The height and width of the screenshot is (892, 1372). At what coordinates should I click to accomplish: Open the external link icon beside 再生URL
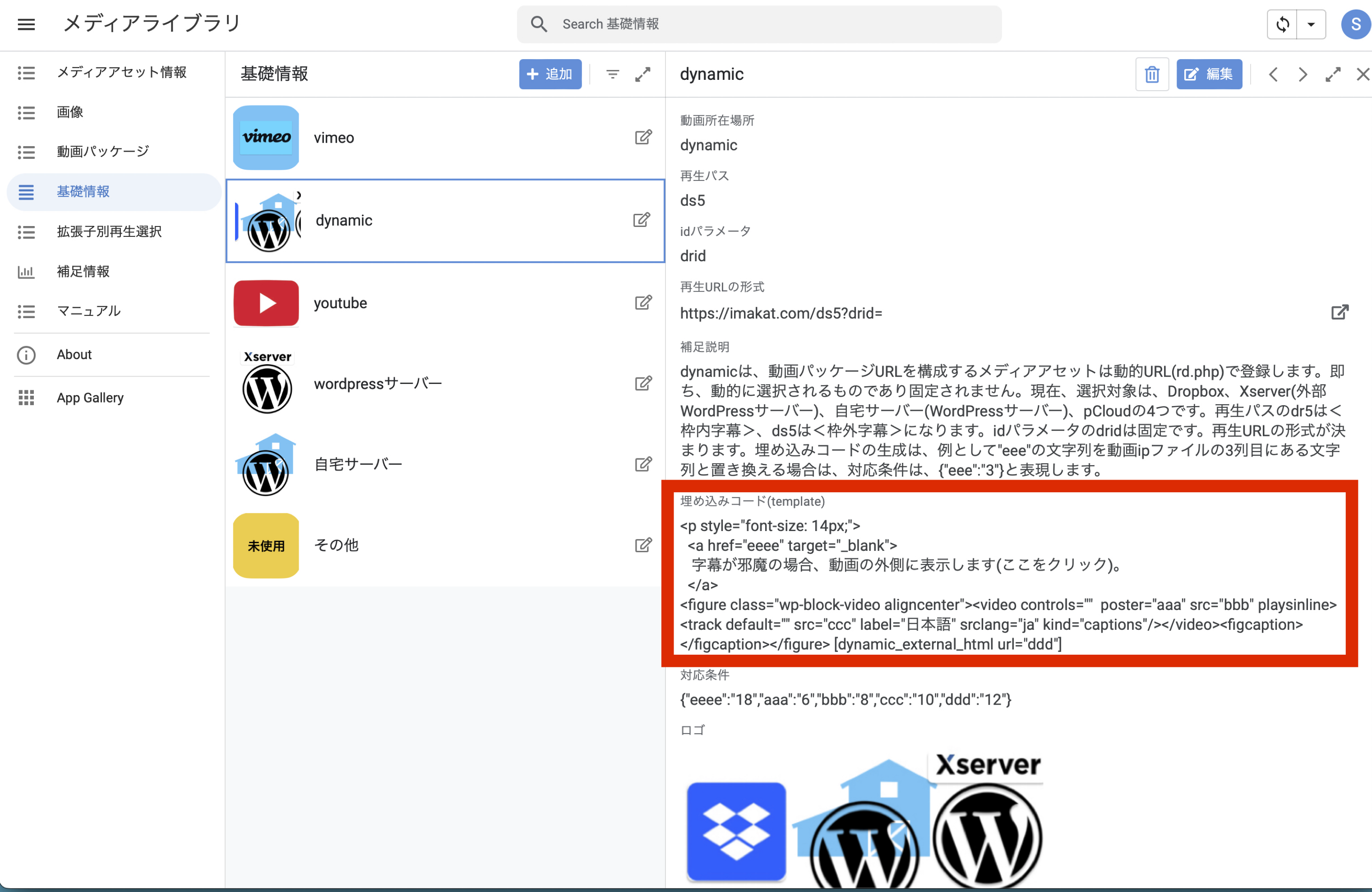click(1340, 313)
